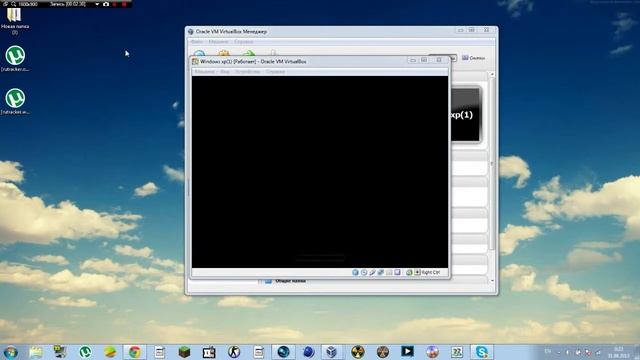Click the Manager details pane vertical scrollbar

492,163
